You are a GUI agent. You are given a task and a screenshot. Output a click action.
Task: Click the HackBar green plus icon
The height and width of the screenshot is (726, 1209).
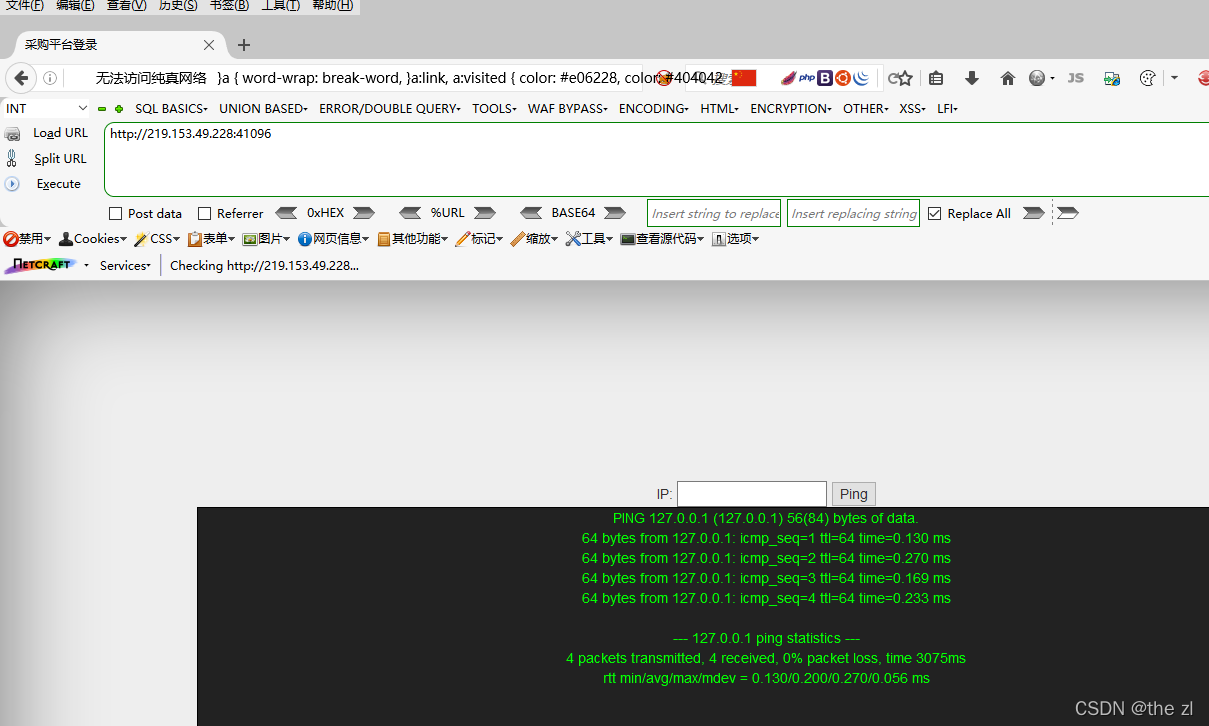119,109
